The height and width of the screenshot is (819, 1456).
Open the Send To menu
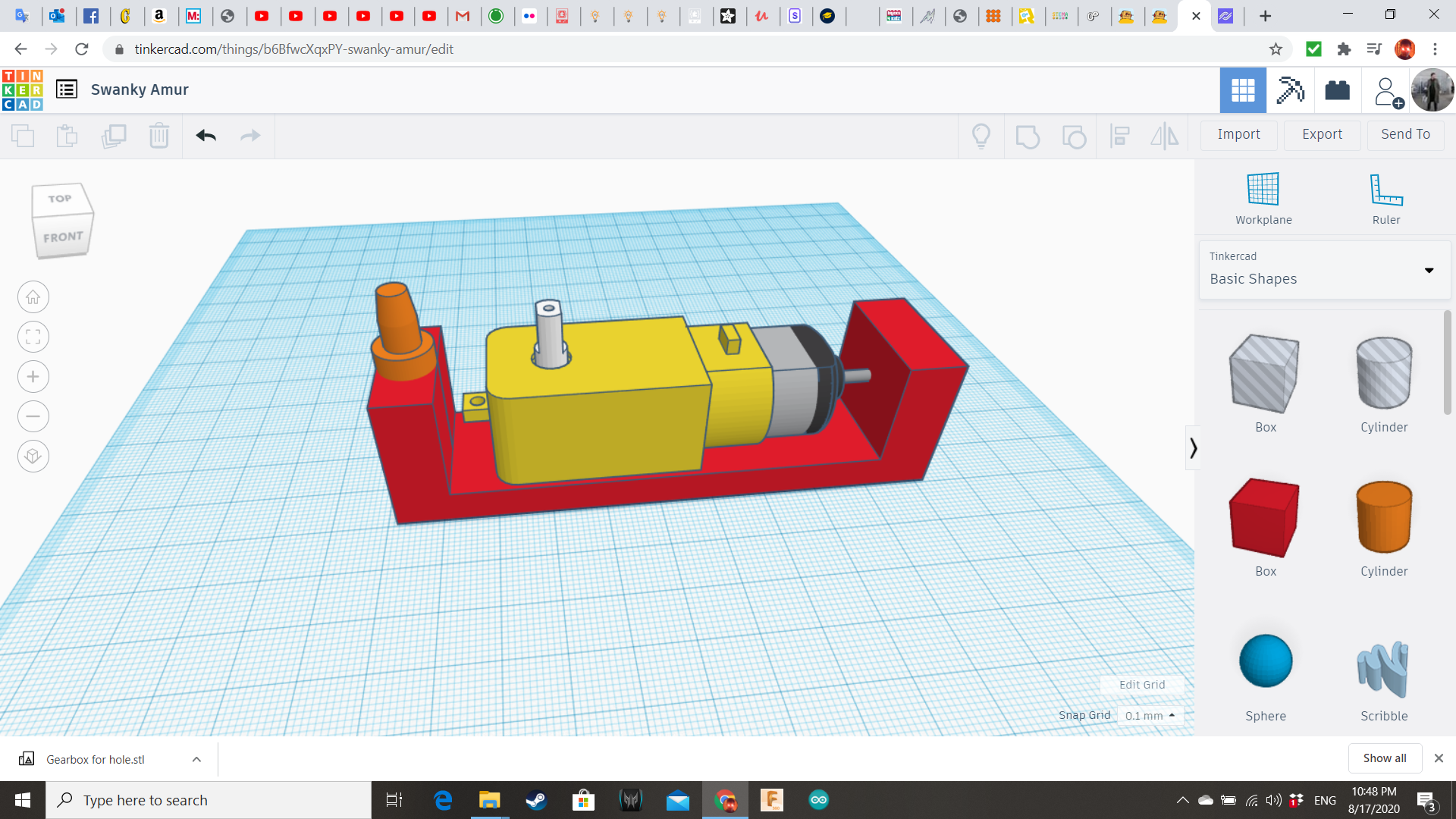point(1404,134)
